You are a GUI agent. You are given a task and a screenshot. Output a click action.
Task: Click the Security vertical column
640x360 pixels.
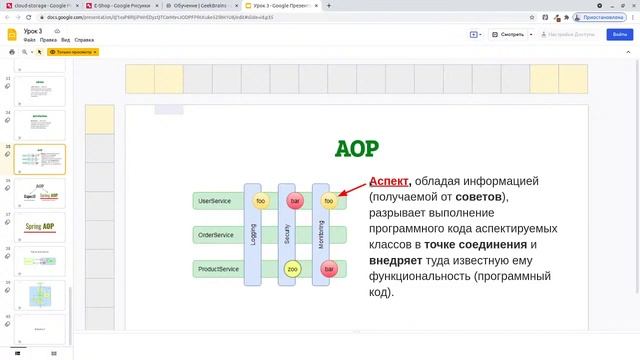(287, 235)
